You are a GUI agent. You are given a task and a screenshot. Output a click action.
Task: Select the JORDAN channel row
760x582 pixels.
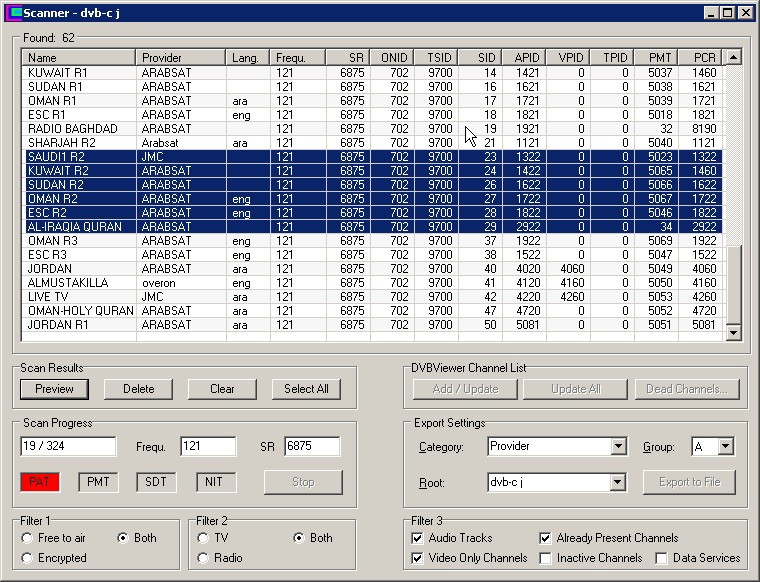(50, 269)
